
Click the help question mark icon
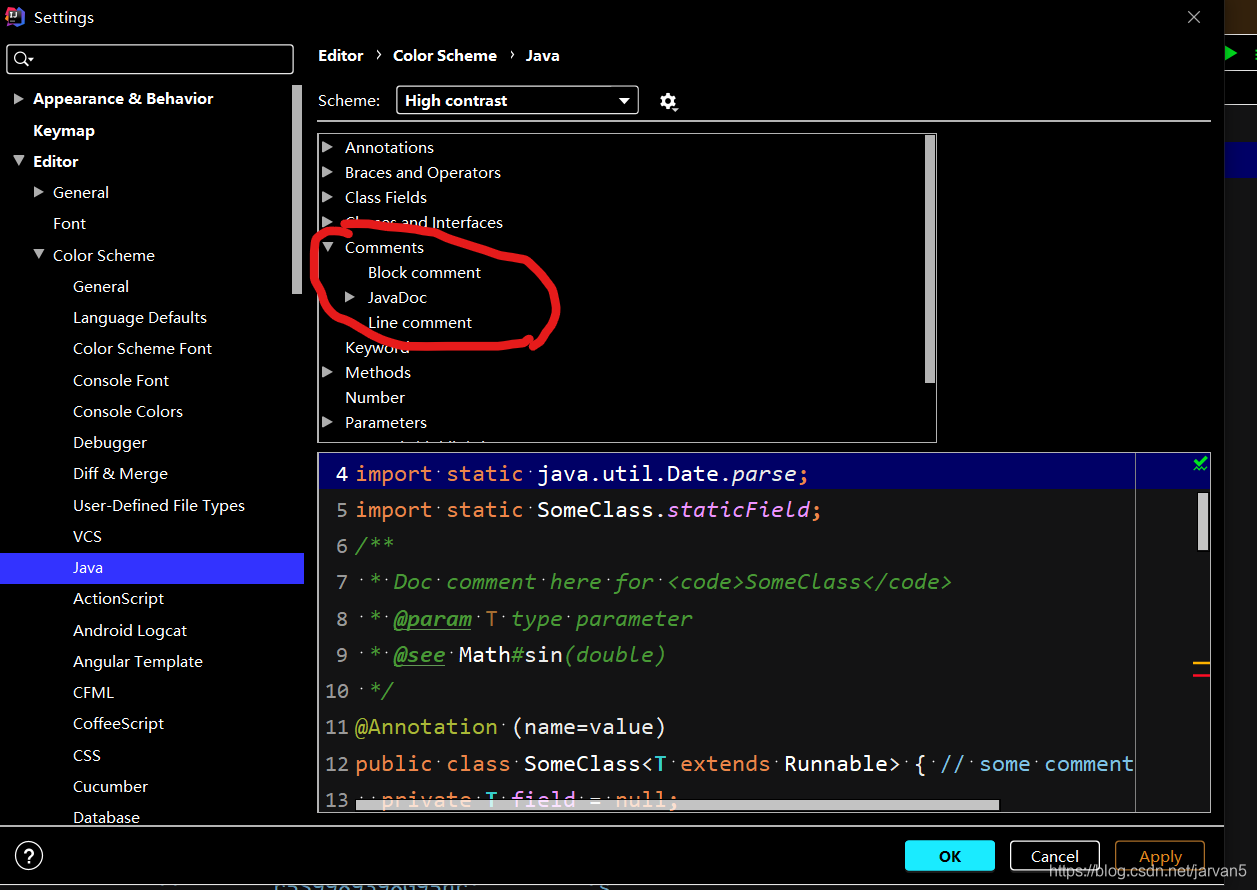pyautogui.click(x=30, y=856)
